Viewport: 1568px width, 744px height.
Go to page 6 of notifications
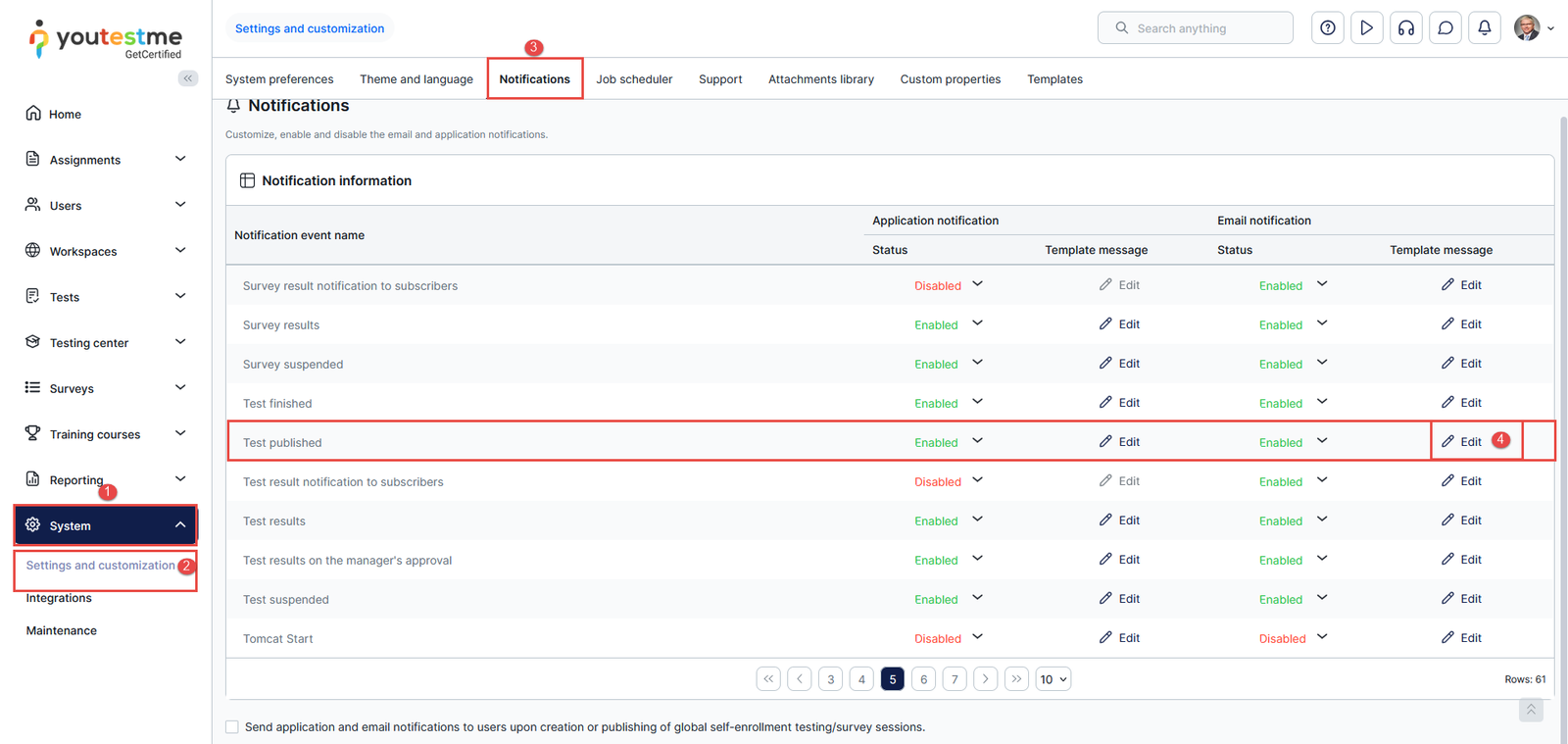click(x=923, y=679)
